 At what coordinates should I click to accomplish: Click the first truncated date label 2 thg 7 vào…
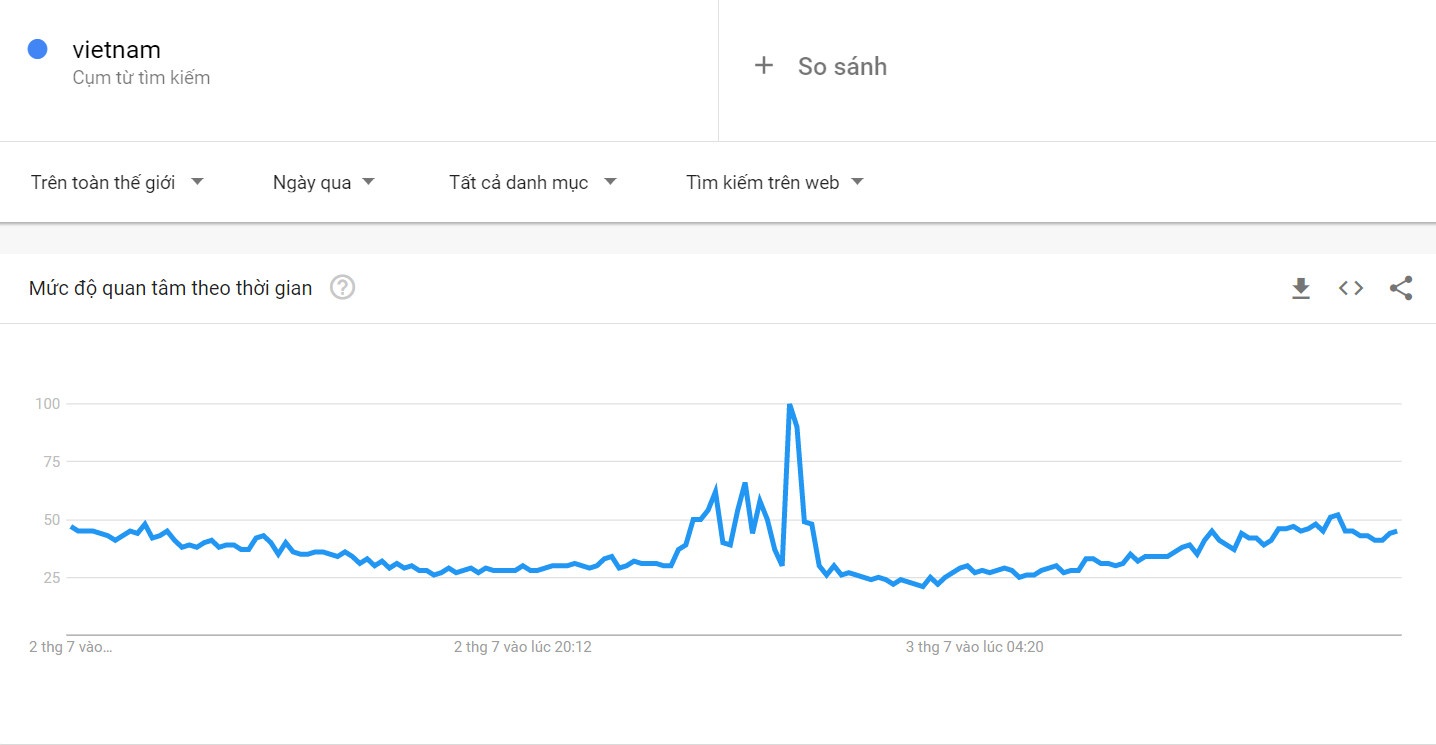[x=71, y=647]
